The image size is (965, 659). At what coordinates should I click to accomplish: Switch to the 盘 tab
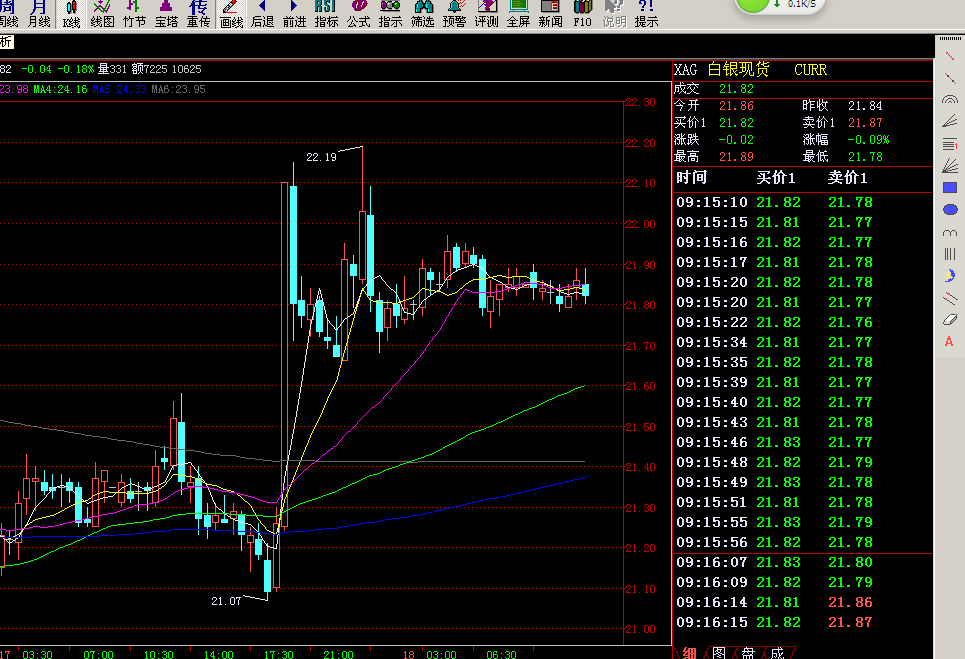click(x=748, y=652)
